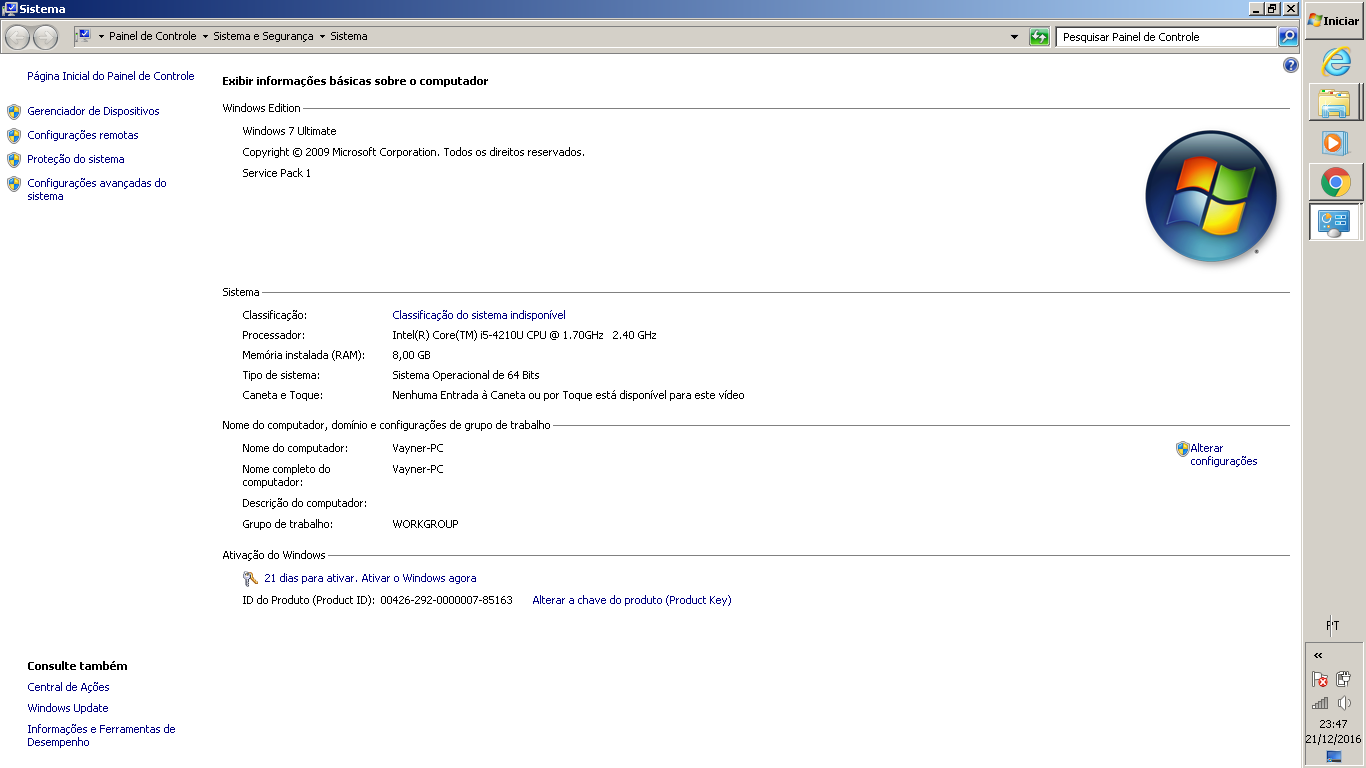Show hidden tray icons with « arrow

pos(1318,655)
